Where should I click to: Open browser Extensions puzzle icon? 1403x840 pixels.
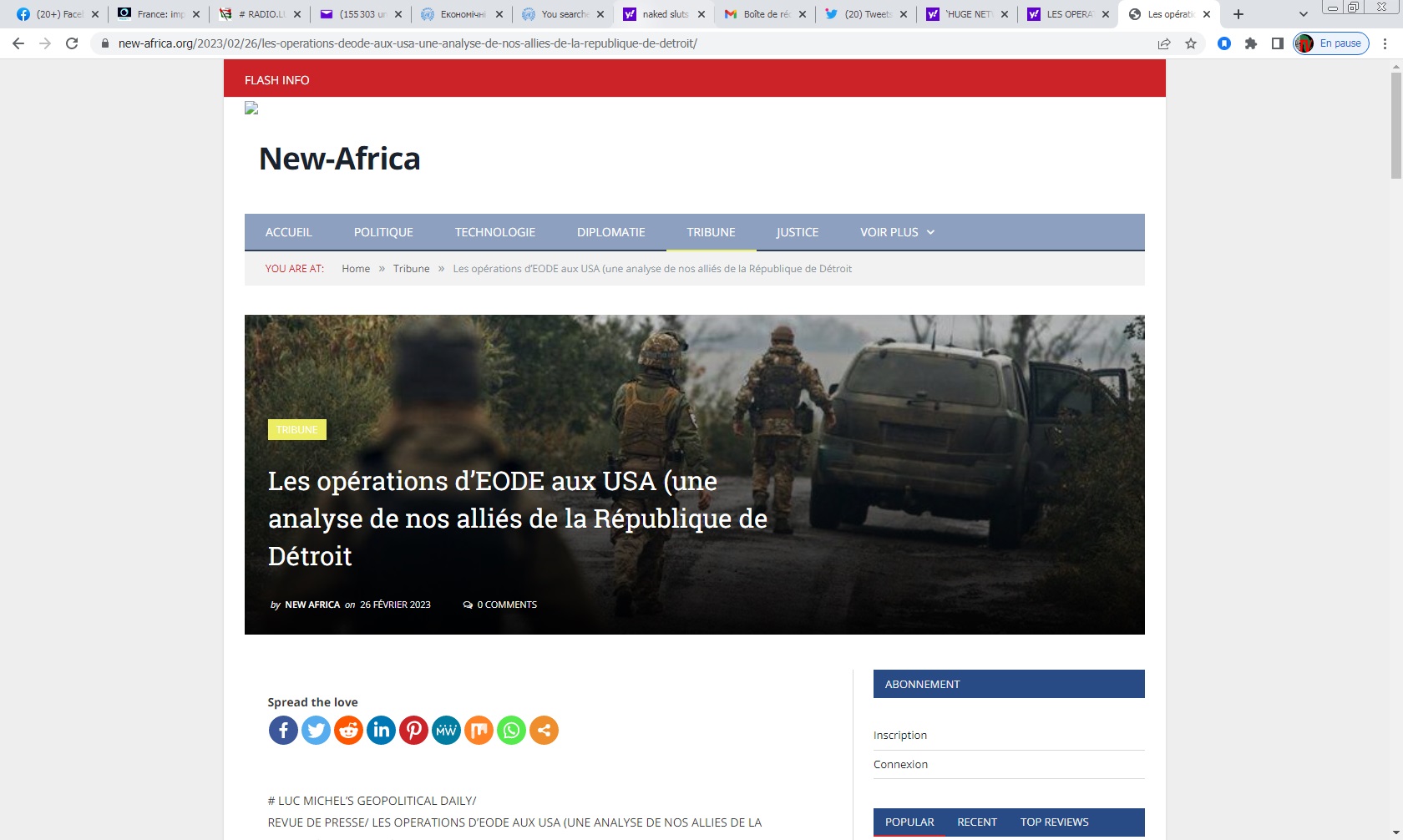pyautogui.click(x=1250, y=43)
